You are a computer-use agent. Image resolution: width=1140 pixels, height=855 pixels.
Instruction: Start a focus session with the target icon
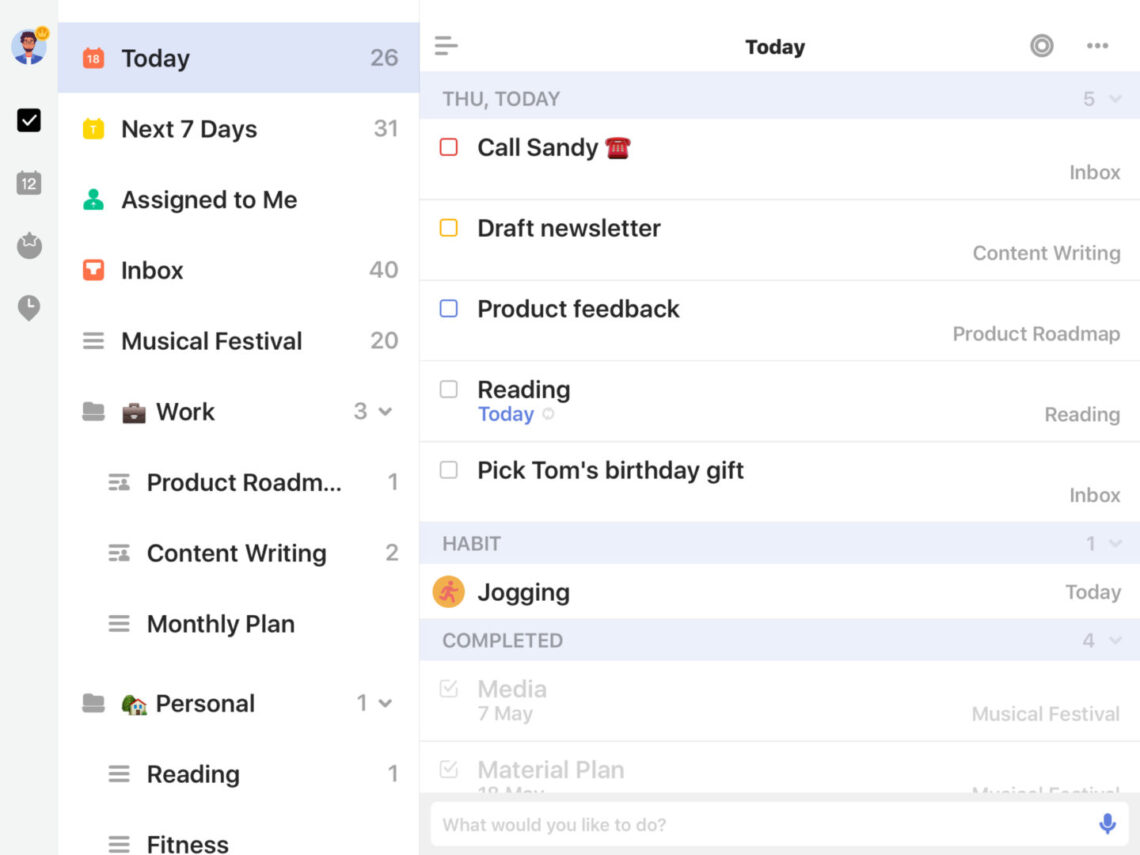click(1041, 46)
